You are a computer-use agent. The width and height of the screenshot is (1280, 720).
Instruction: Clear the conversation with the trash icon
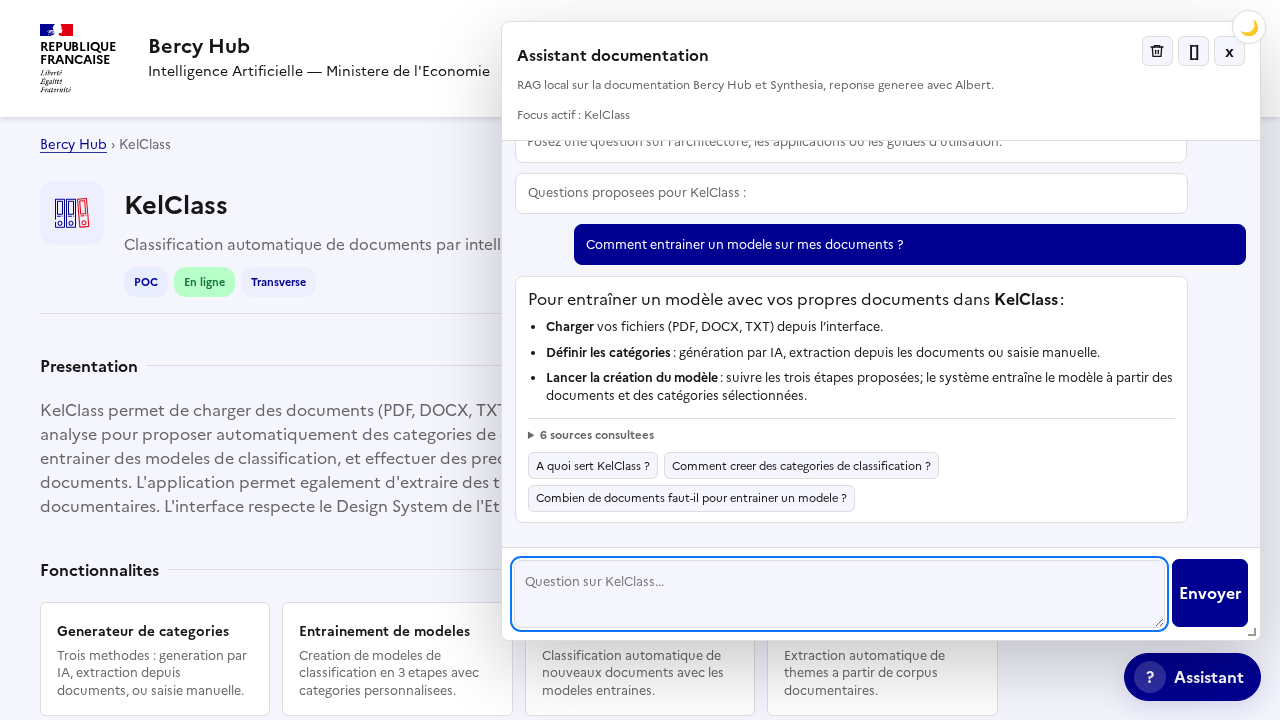click(1157, 51)
